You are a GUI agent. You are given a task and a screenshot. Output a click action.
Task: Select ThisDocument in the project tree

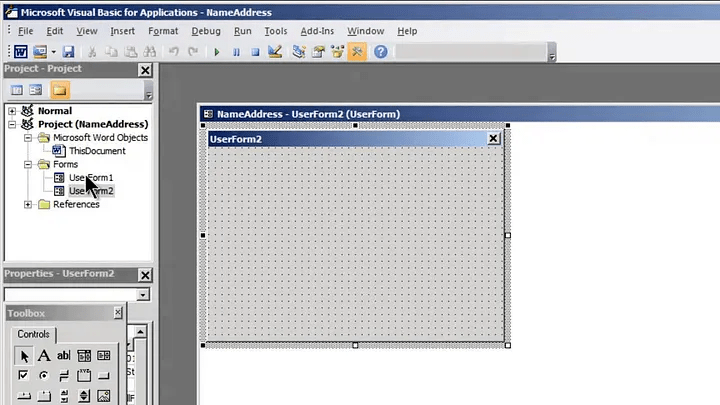tap(97, 151)
